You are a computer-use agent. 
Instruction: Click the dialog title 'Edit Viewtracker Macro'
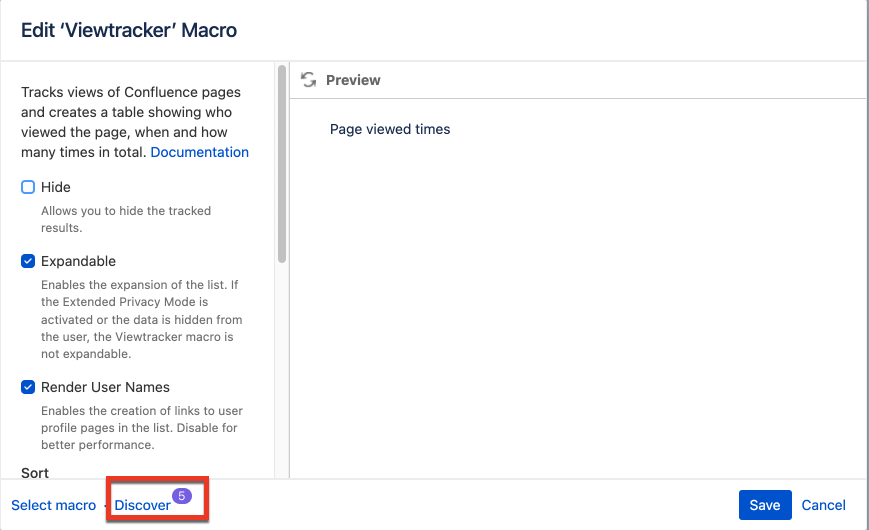click(129, 30)
